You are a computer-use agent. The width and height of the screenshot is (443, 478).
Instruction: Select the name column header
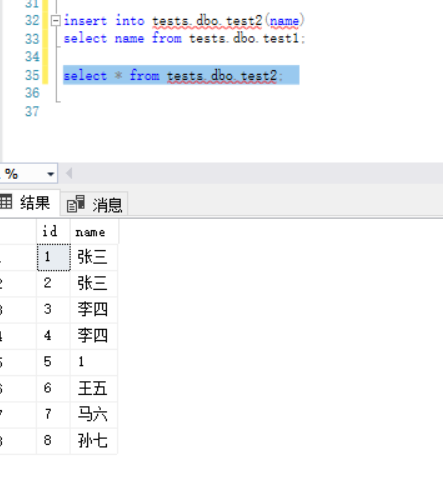[x=94, y=231]
